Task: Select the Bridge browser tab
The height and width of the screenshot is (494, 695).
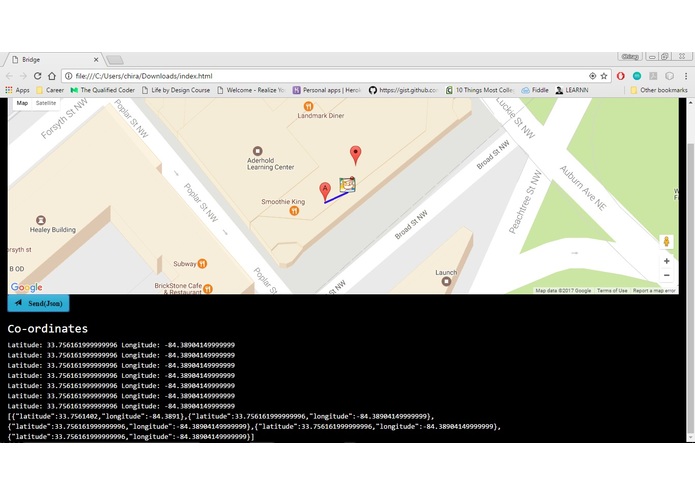Action: pyautogui.click(x=53, y=59)
